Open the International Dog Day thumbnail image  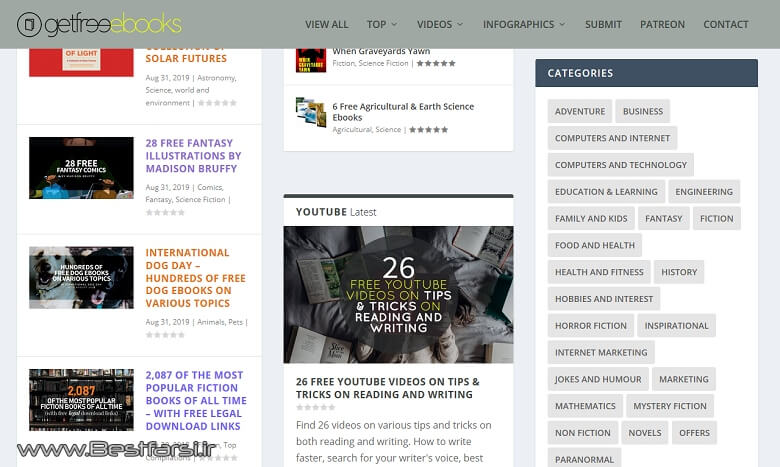coord(81,277)
